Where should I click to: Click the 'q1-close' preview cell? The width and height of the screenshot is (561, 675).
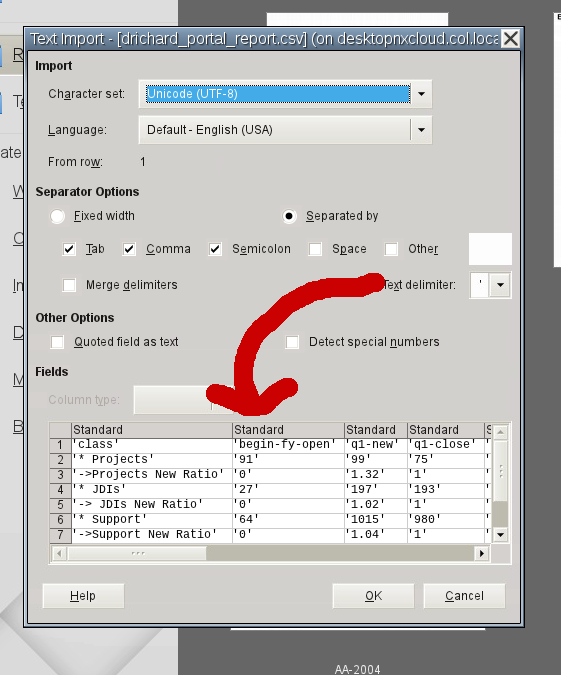pos(446,444)
